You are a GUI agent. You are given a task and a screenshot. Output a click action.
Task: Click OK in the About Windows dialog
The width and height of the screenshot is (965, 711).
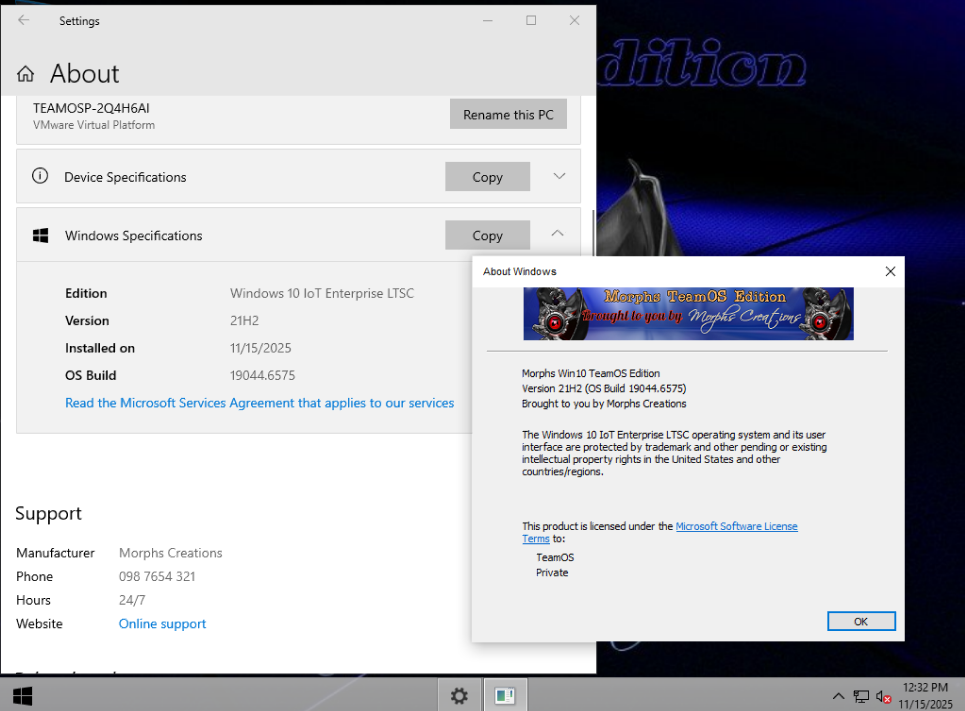pos(860,621)
